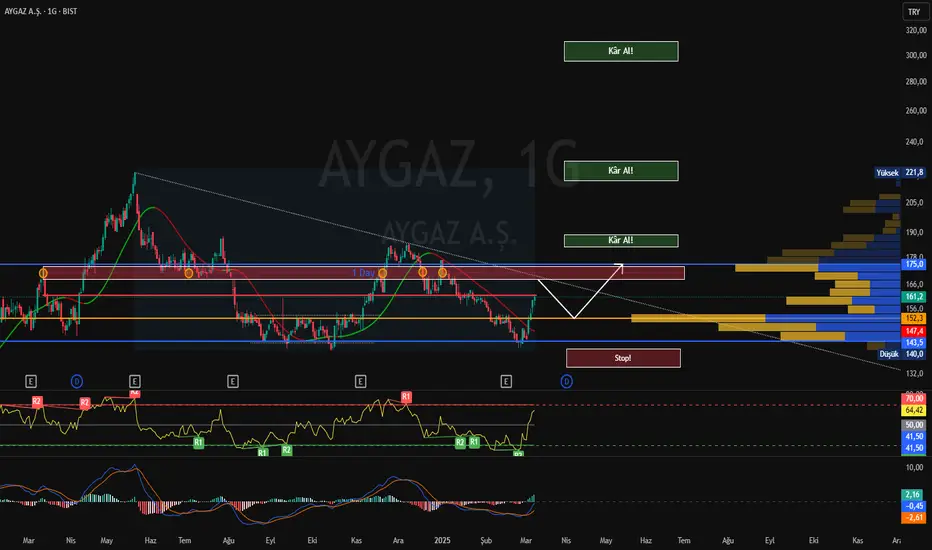Click the blue 175,0 price label

point(914,264)
